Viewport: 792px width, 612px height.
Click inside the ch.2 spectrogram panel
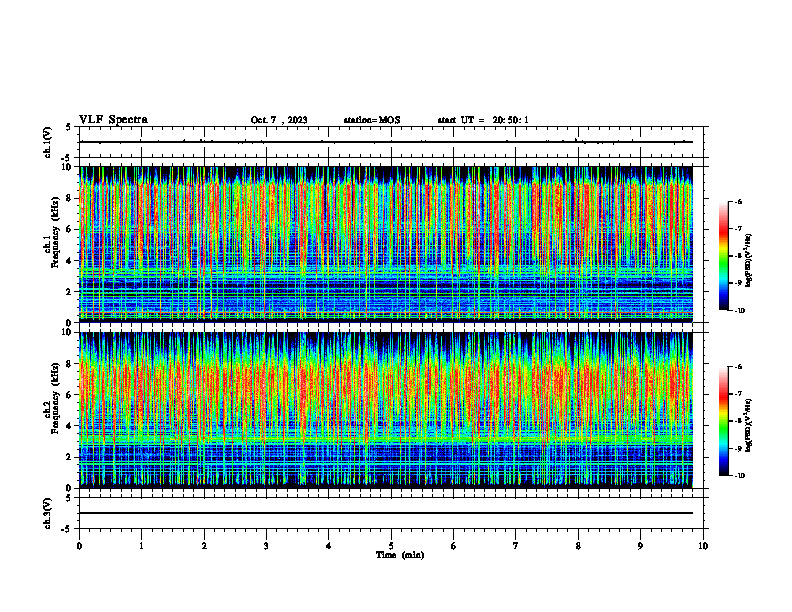coord(386,410)
